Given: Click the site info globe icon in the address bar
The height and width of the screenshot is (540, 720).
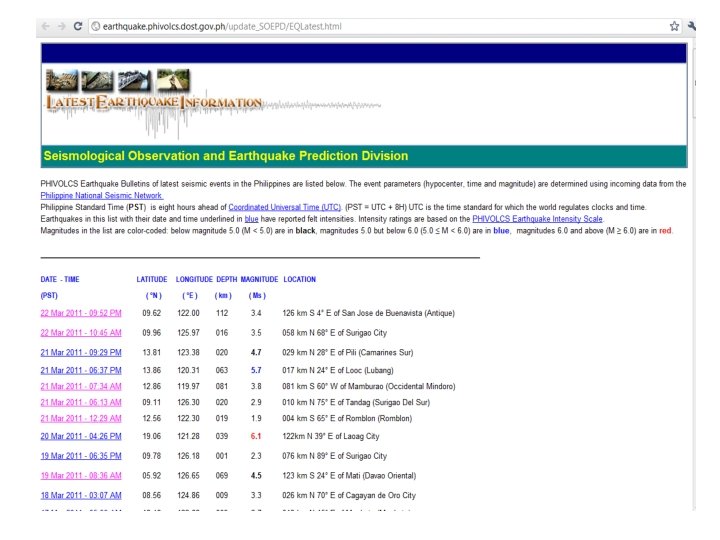Looking at the screenshot, I should [x=96, y=26].
